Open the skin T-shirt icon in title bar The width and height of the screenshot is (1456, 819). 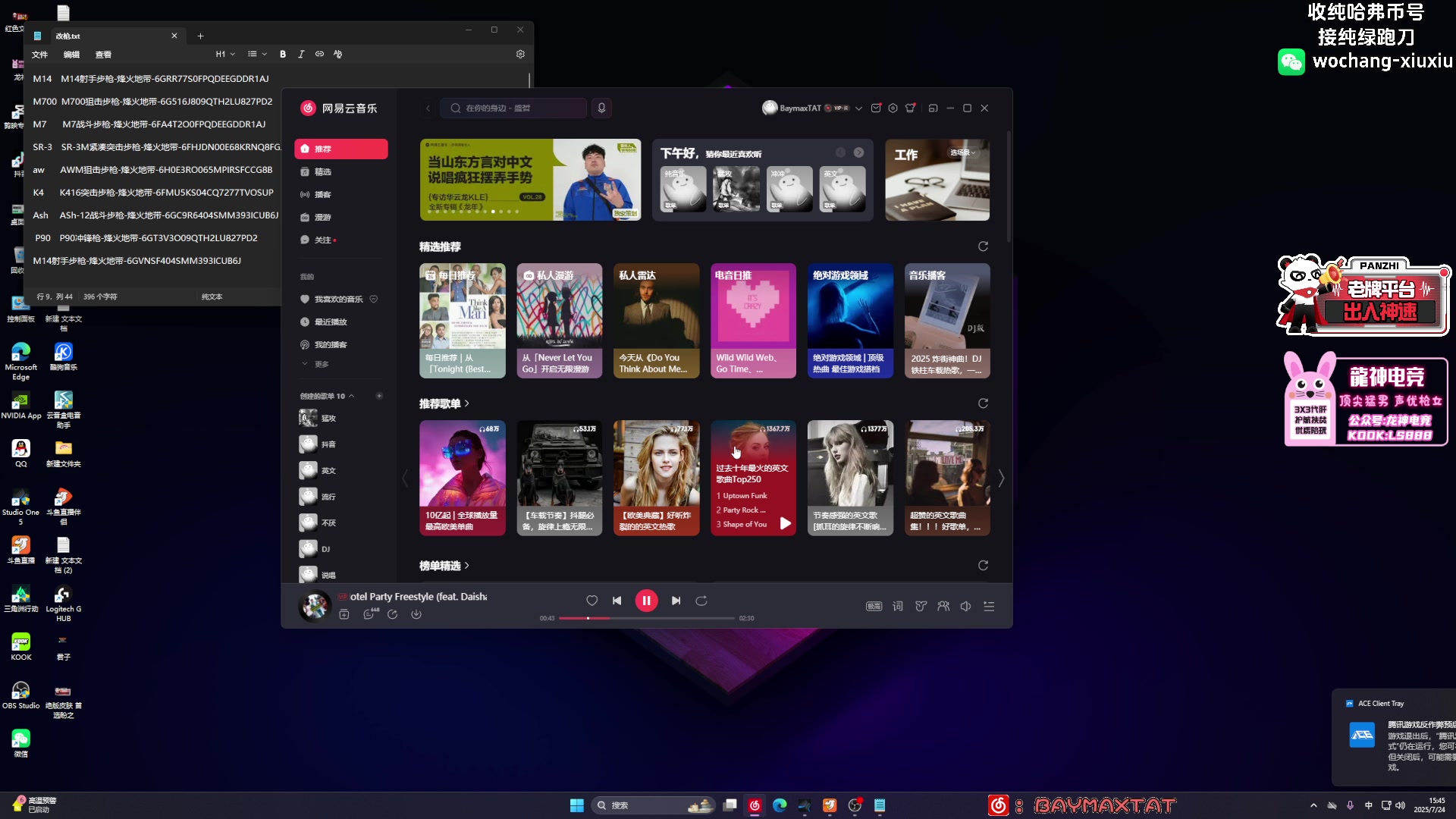tap(911, 108)
